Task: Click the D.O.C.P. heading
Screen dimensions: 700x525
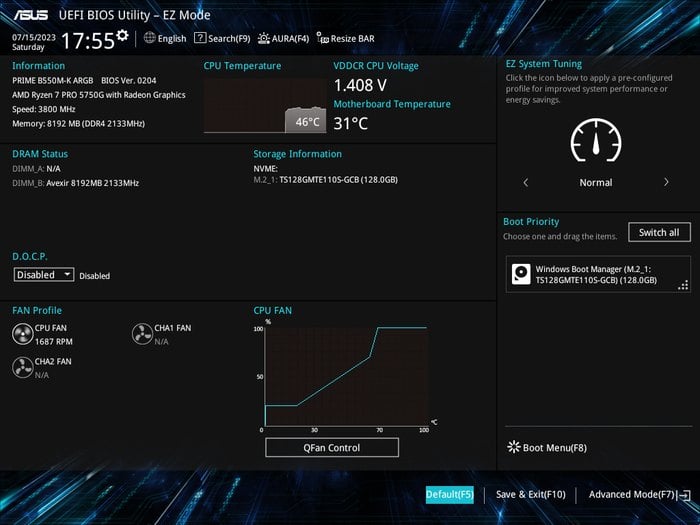Action: point(29,257)
